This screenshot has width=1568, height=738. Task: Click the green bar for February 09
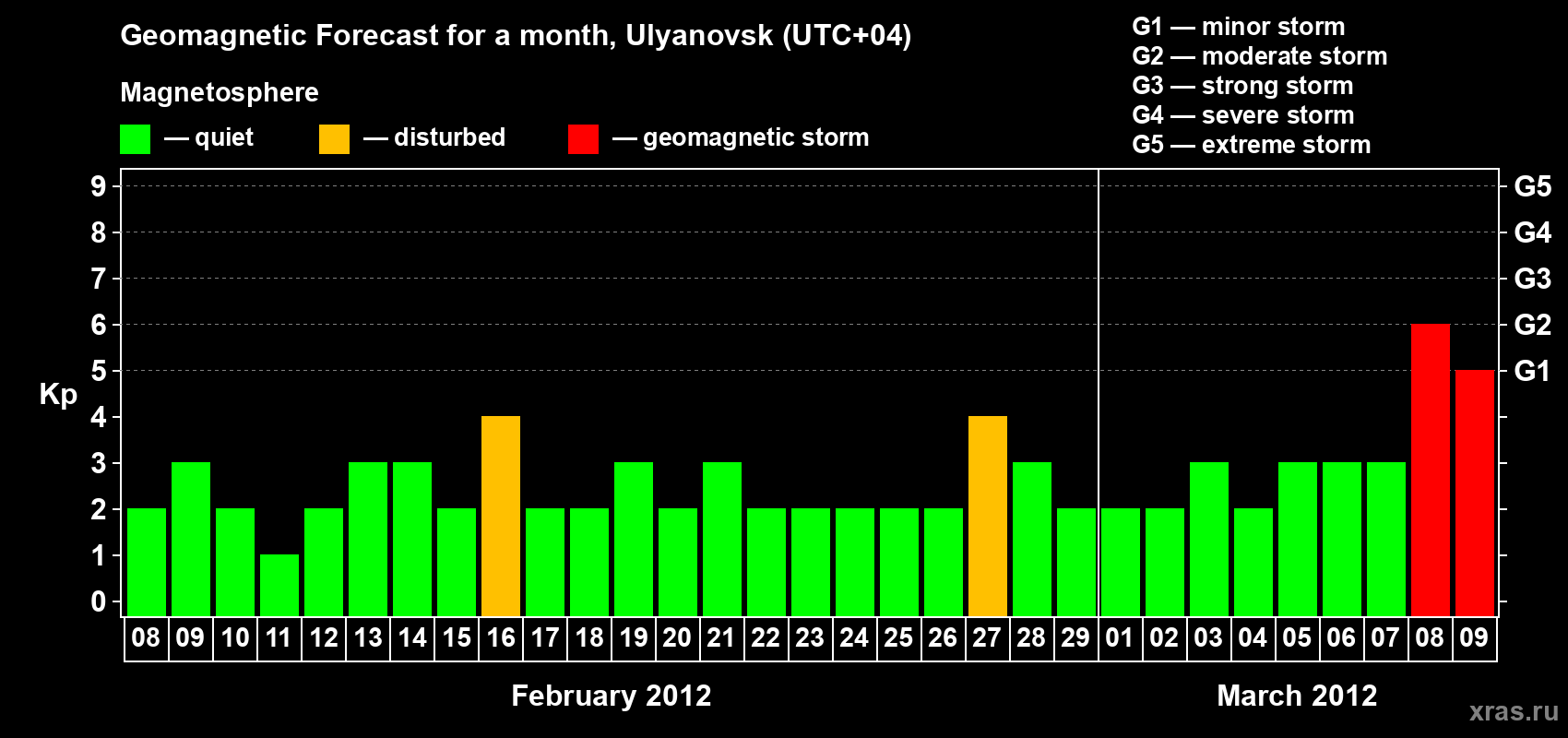[x=191, y=539]
